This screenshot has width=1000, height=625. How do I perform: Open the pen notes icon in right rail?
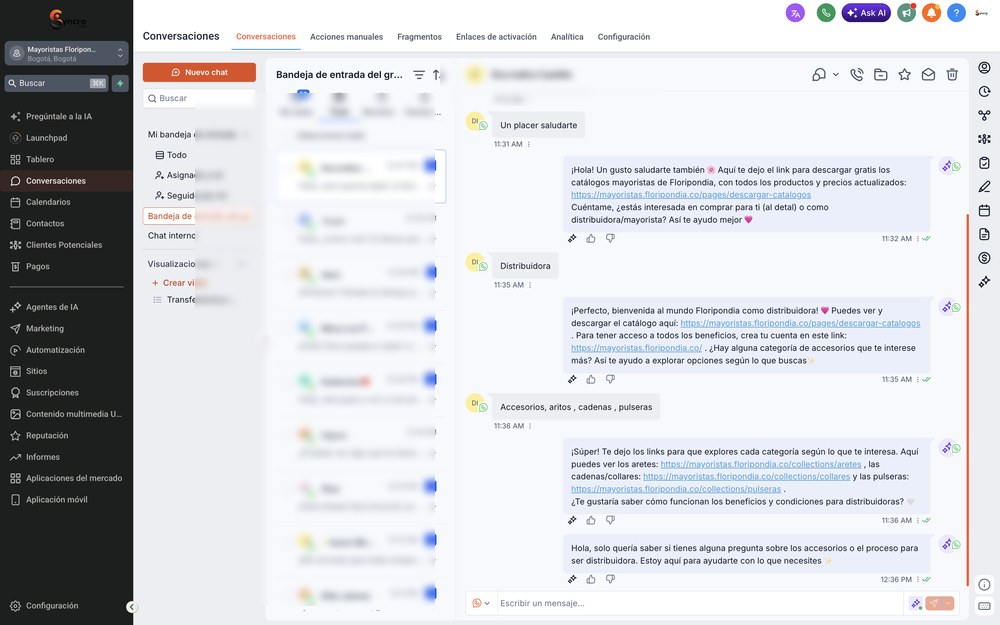984,187
